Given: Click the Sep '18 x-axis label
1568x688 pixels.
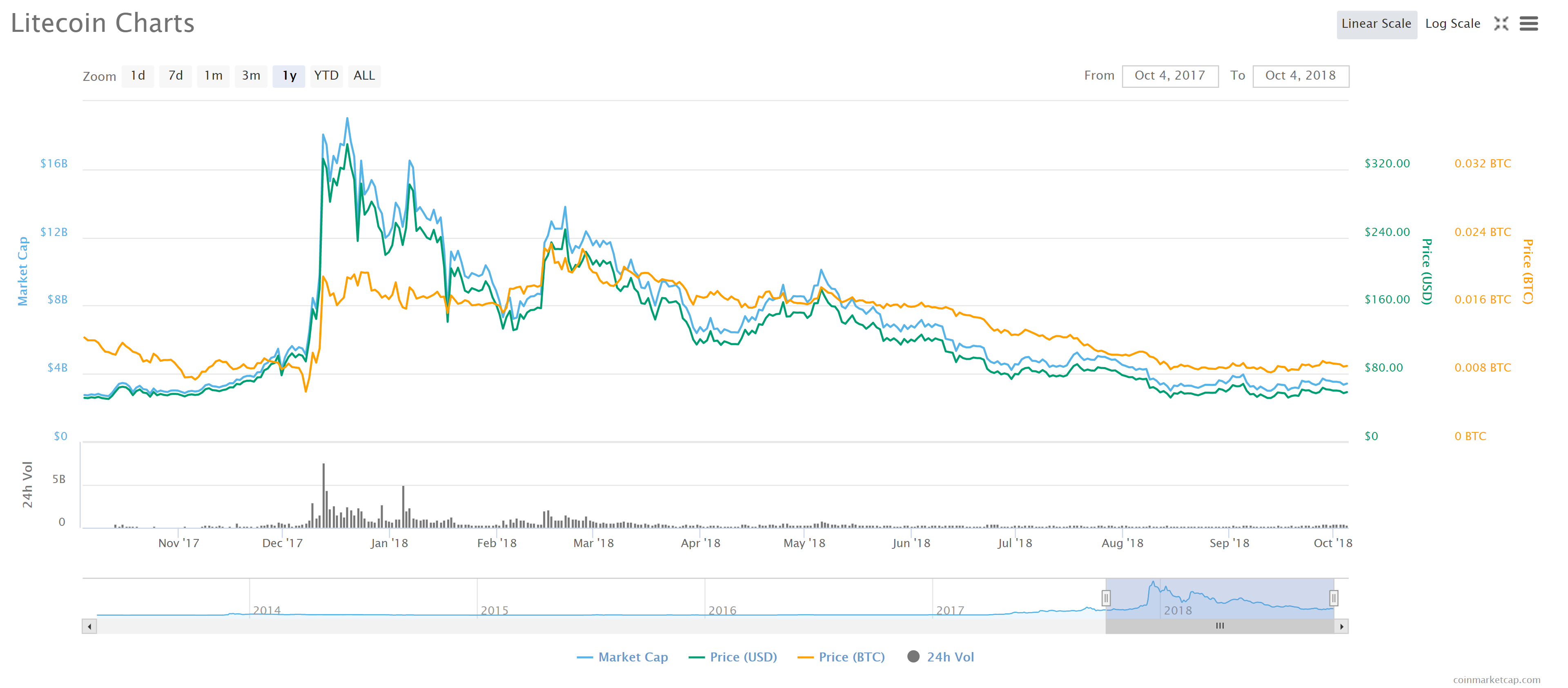Looking at the screenshot, I should click(1229, 543).
